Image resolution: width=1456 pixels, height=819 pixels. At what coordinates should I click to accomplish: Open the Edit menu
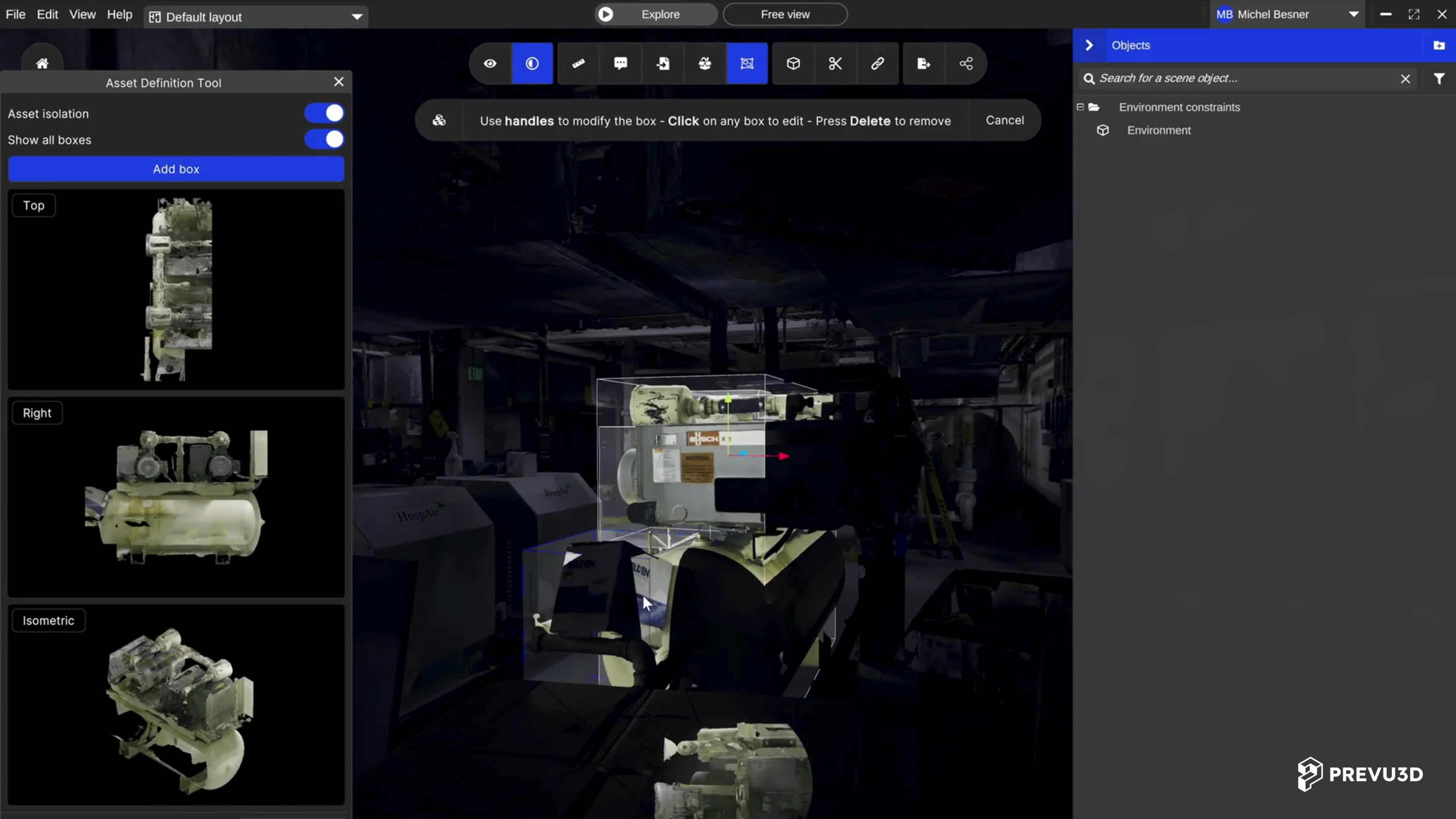pyautogui.click(x=47, y=14)
